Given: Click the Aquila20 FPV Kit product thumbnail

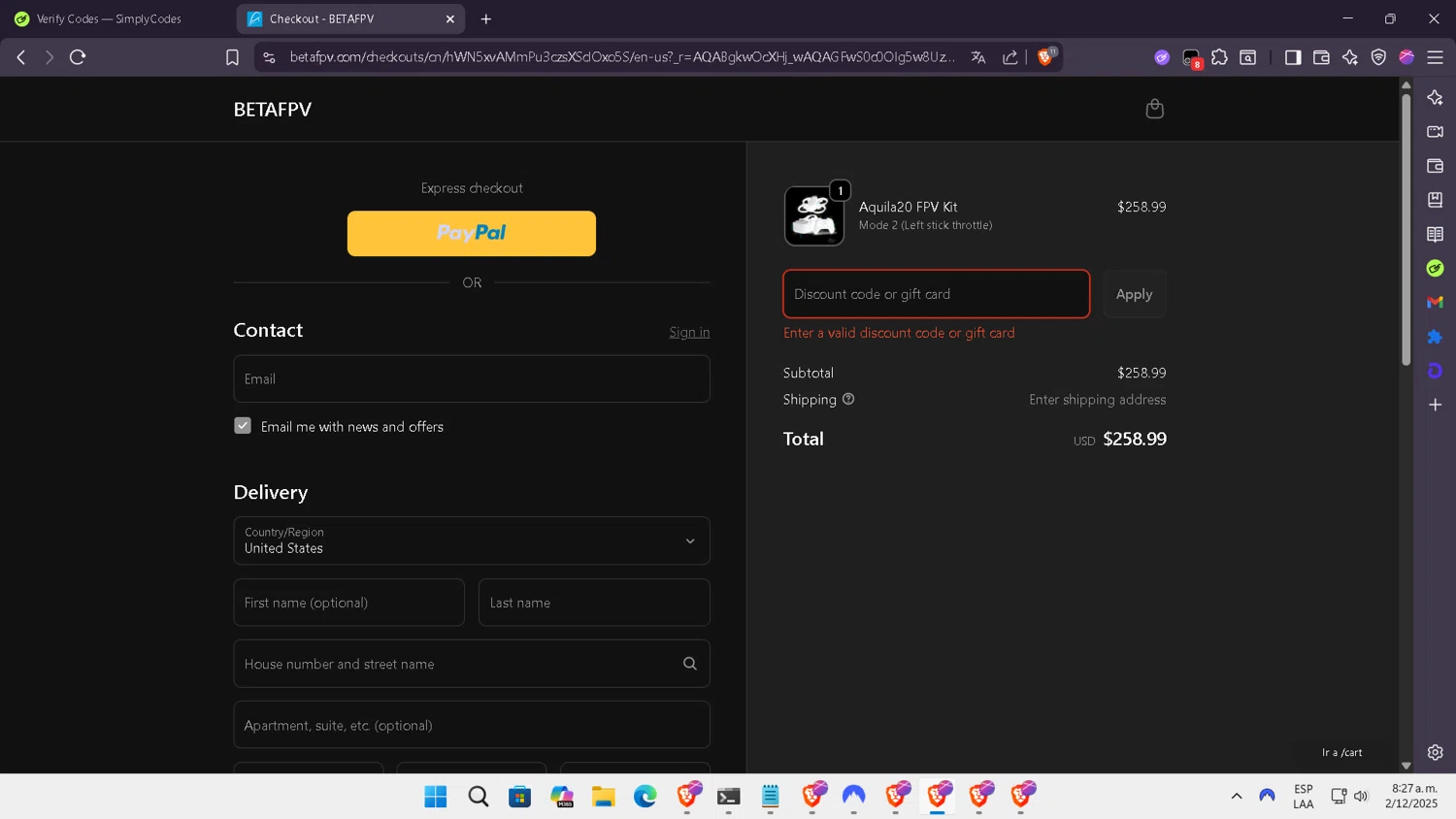Looking at the screenshot, I should point(814,215).
